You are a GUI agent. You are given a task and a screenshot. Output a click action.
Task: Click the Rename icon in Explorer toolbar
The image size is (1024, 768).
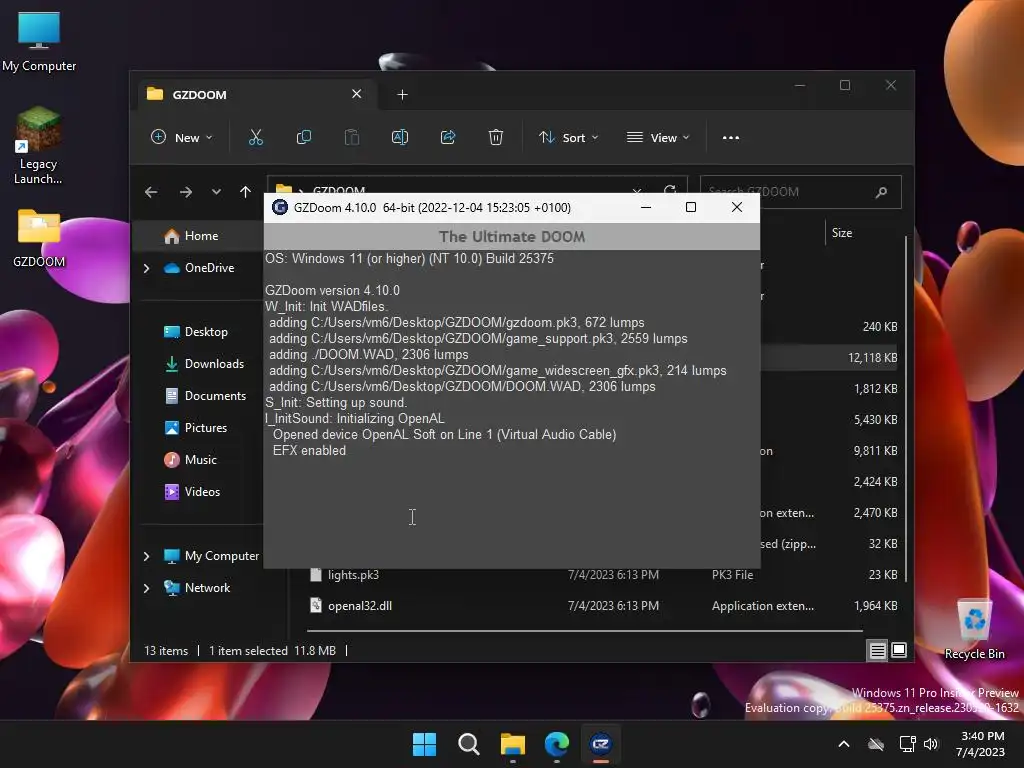click(400, 138)
